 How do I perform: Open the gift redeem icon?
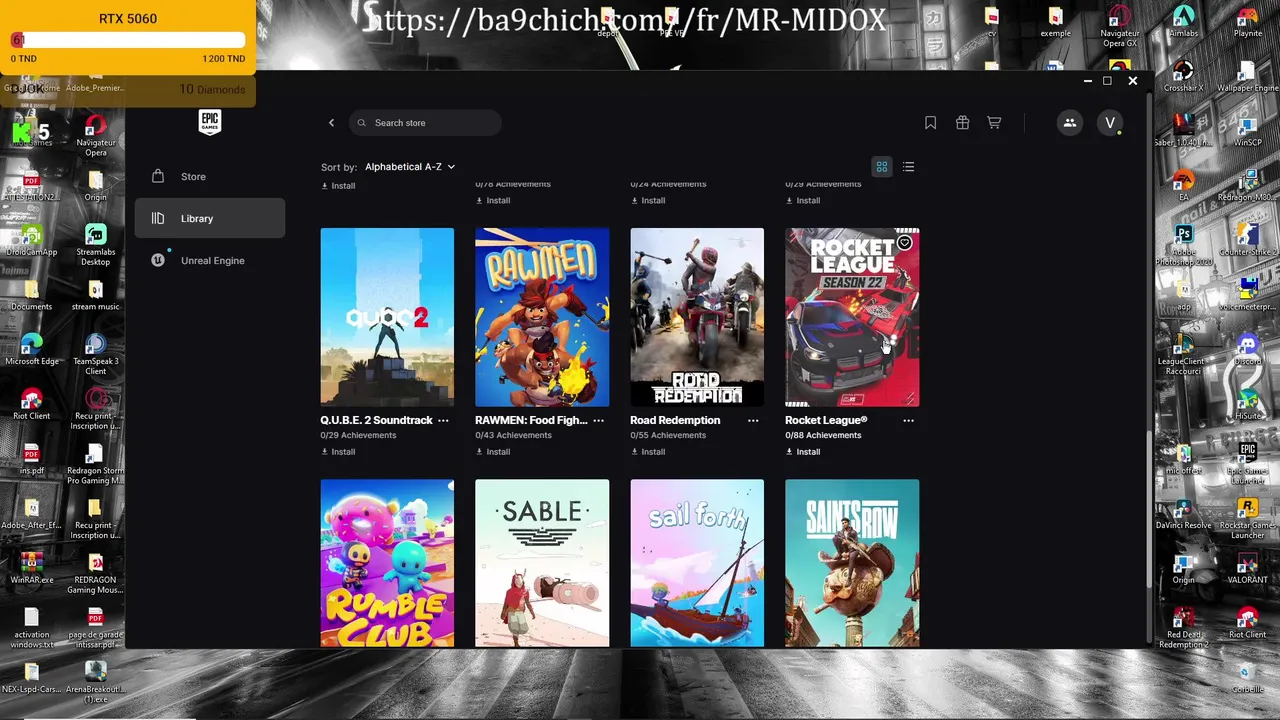(962, 123)
